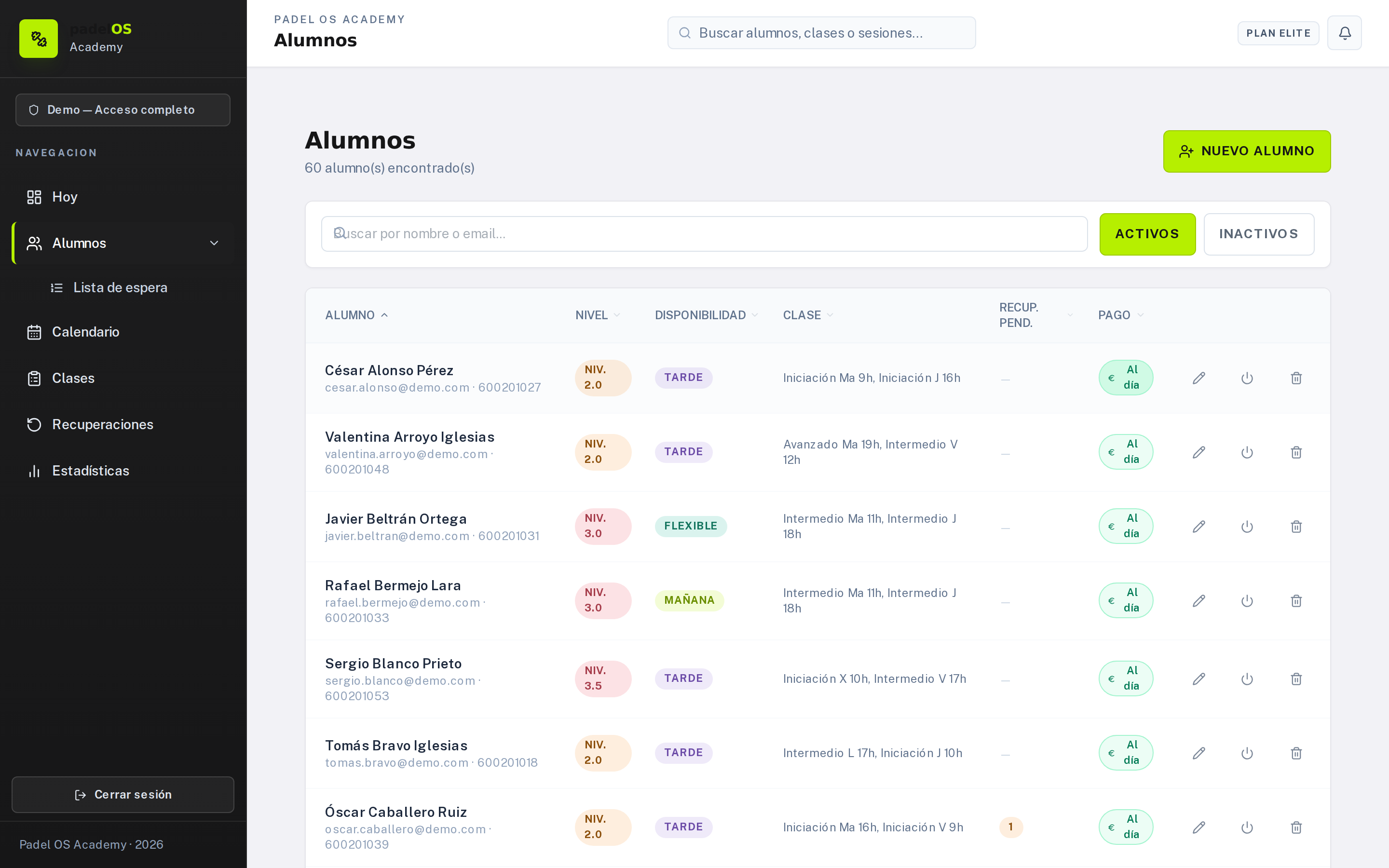
Task: Click the Padel OS logo icon
Action: 39,39
